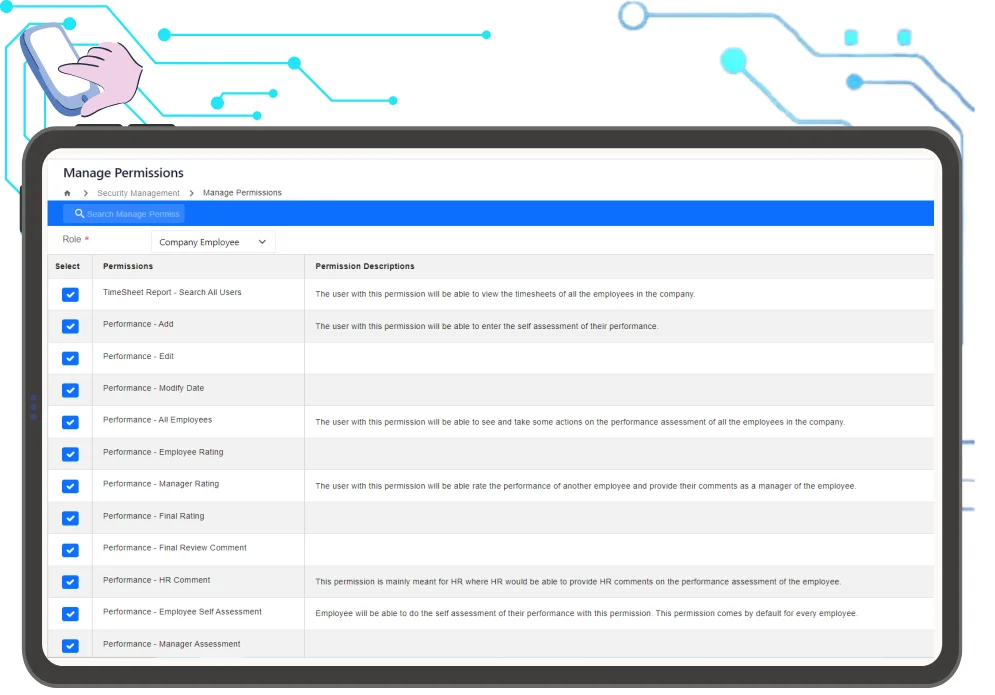Click the Select column header
The width and height of the screenshot is (995, 695).
coord(67,267)
